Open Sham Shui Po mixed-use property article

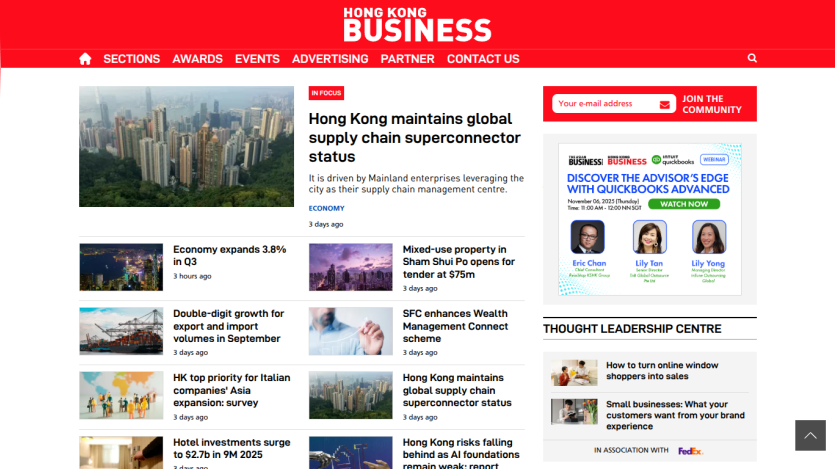point(459,262)
